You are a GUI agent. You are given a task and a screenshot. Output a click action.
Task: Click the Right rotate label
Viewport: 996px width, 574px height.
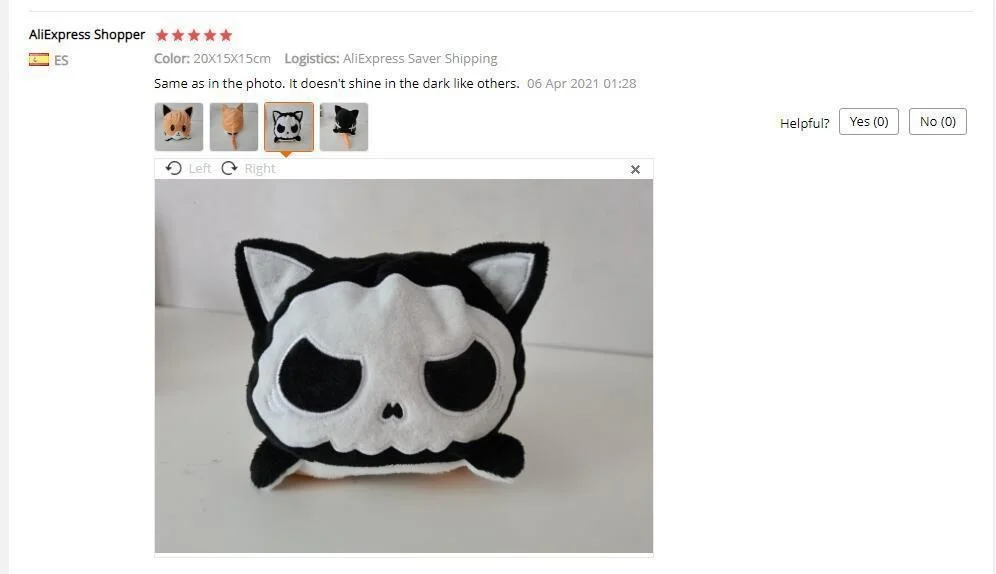[x=260, y=168]
